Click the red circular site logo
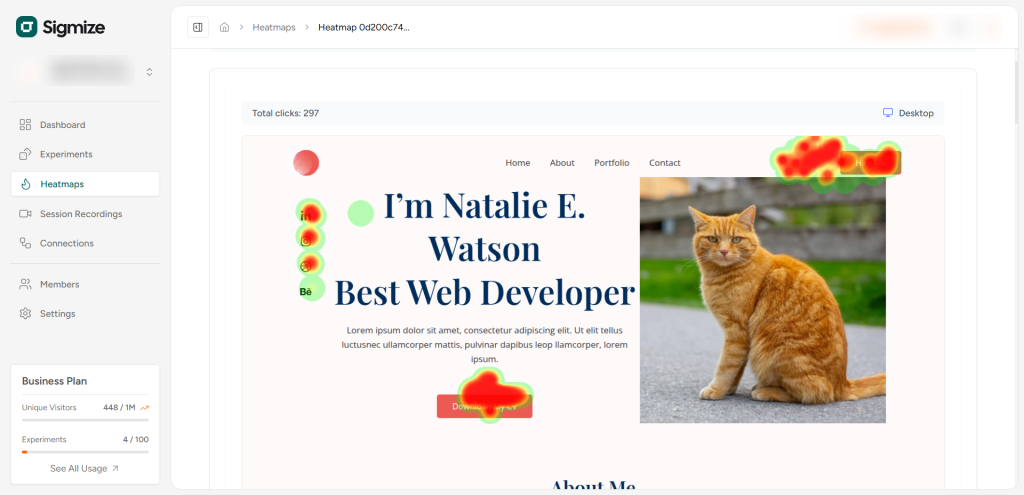This screenshot has width=1024, height=495. coord(306,163)
